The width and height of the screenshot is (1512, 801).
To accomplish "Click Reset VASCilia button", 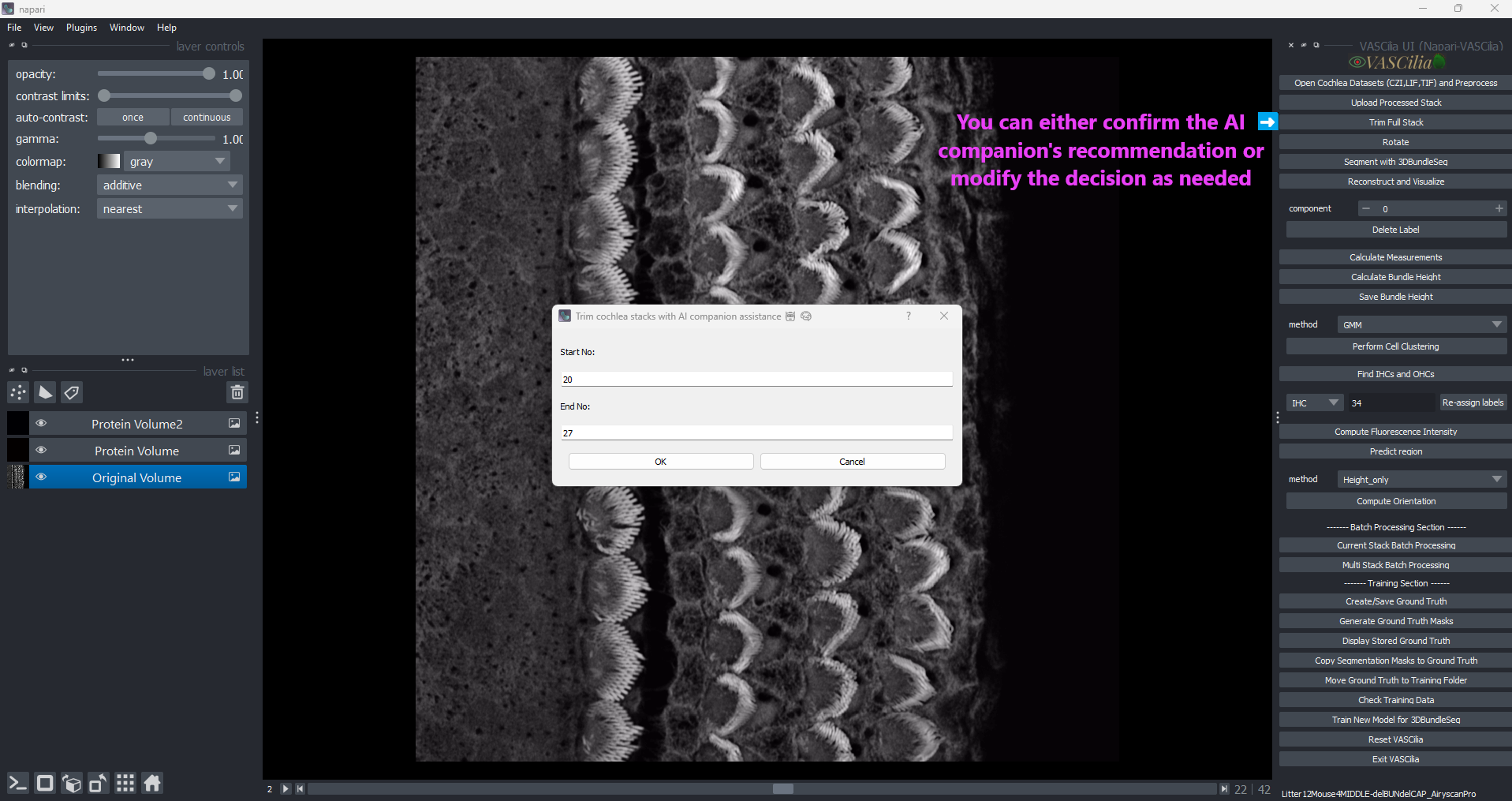I will [x=1395, y=739].
